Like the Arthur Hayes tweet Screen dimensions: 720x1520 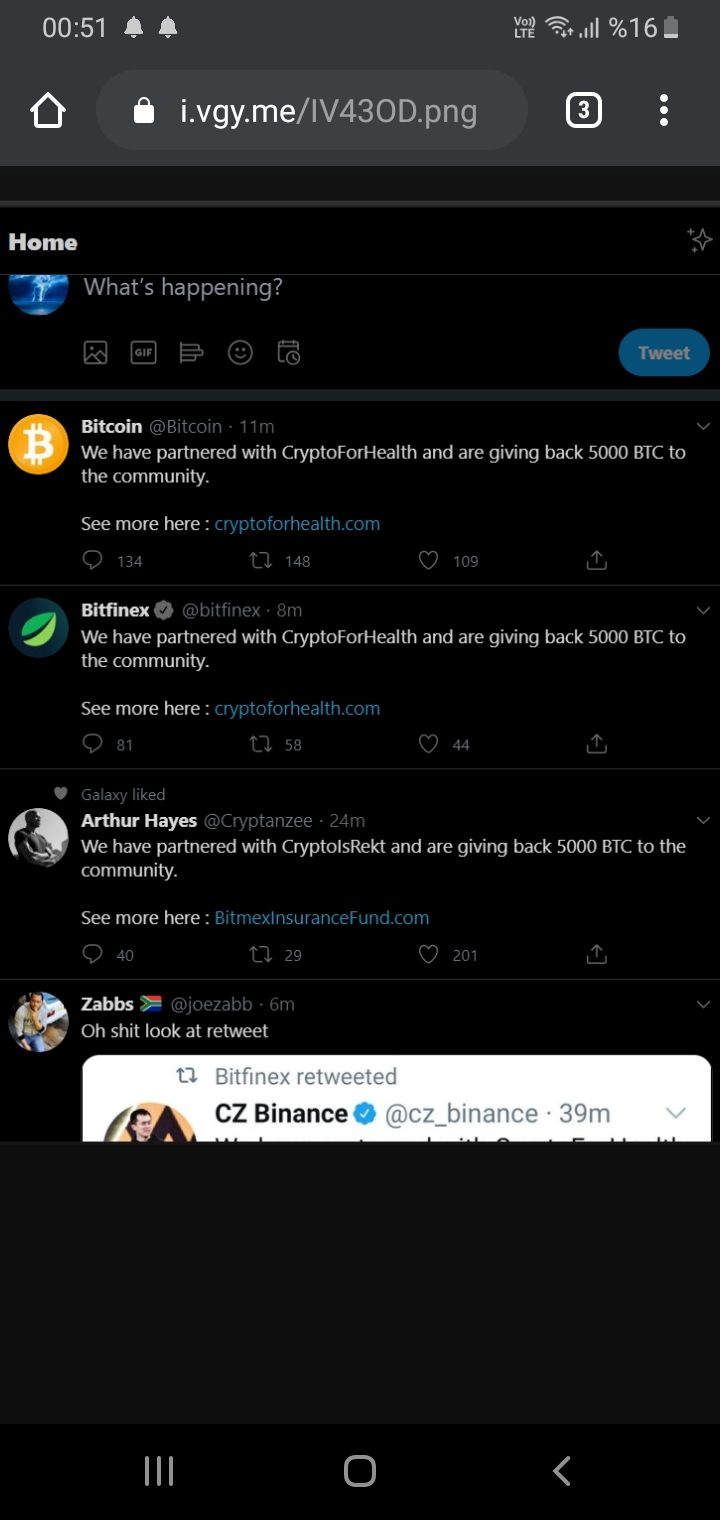tap(429, 955)
